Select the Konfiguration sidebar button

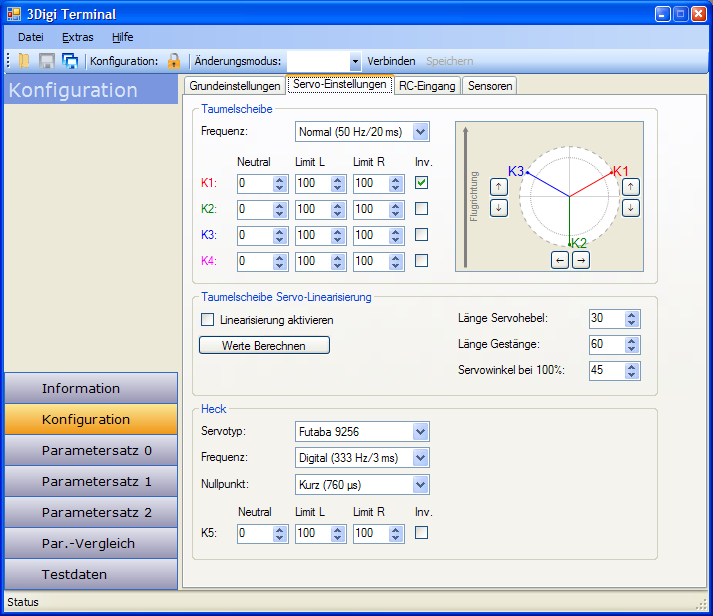(x=91, y=419)
